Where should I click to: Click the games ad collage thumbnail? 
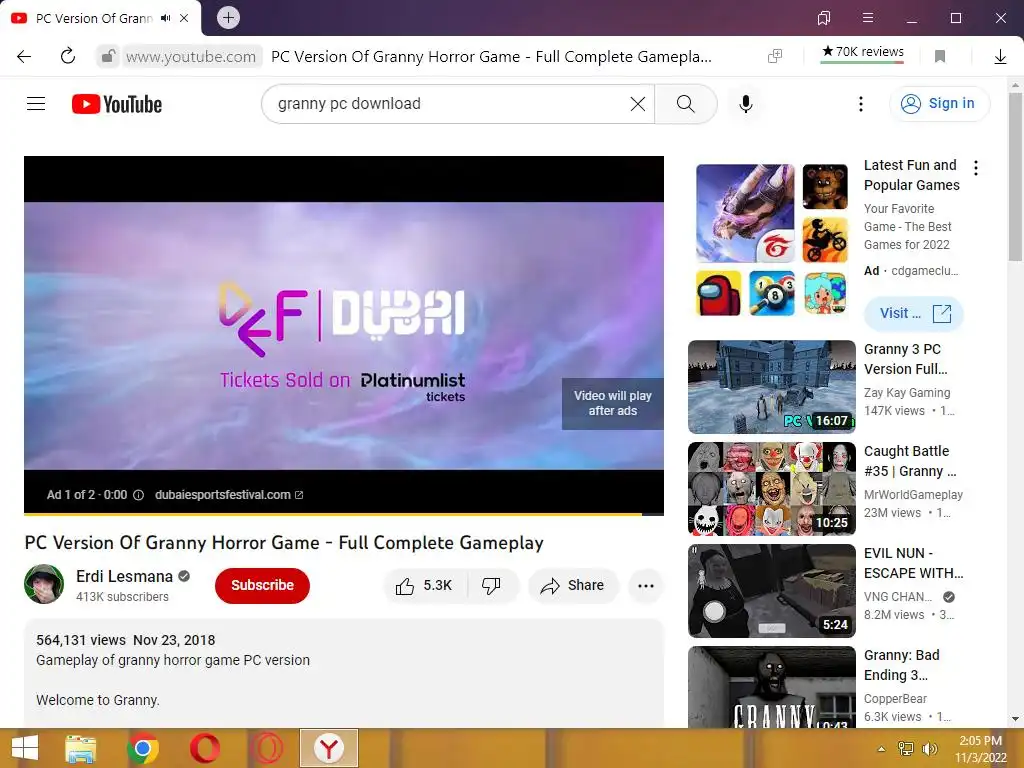point(772,240)
